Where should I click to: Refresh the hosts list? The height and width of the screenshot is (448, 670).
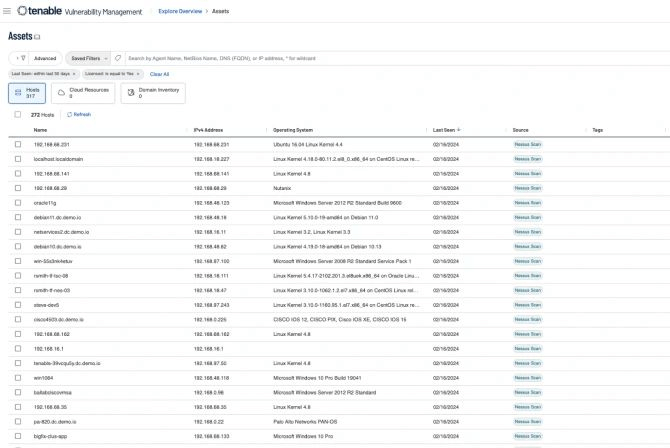(79, 115)
